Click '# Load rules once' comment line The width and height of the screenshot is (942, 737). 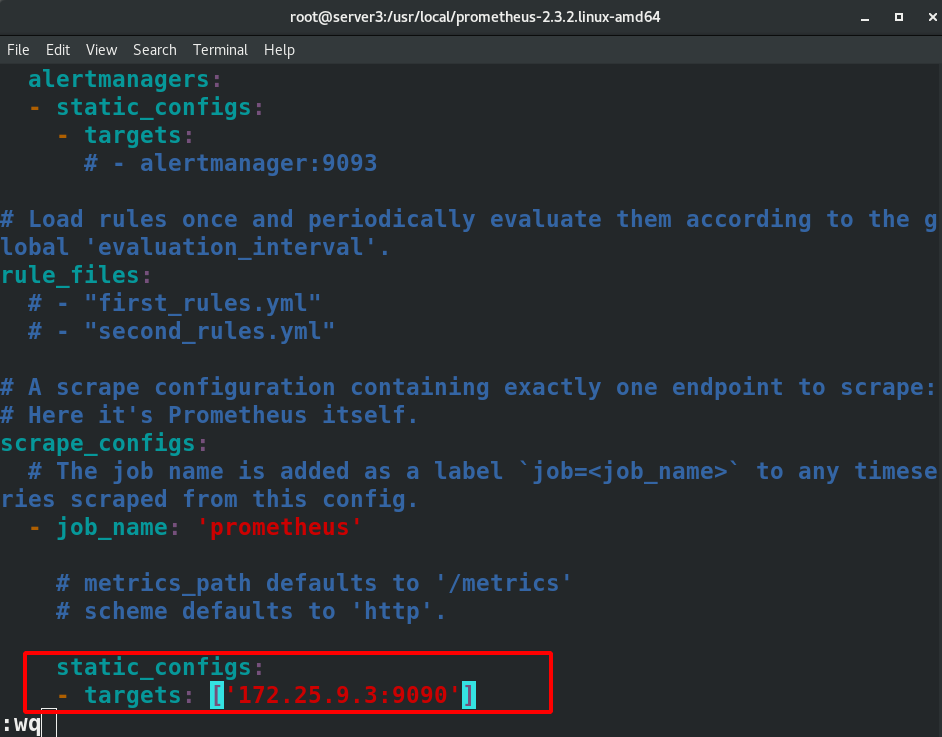(469, 219)
